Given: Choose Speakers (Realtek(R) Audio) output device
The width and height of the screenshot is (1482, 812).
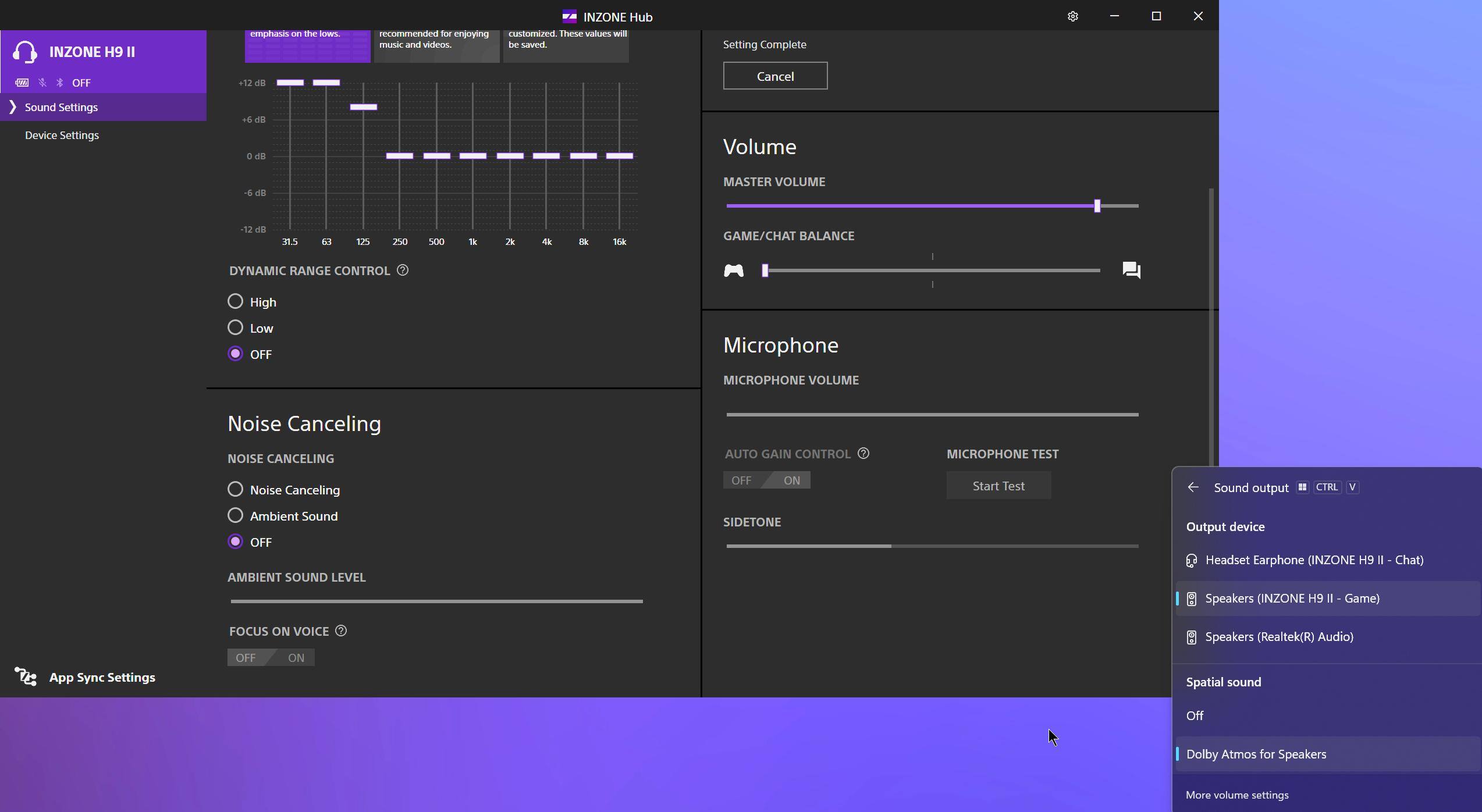Looking at the screenshot, I should [1279, 637].
